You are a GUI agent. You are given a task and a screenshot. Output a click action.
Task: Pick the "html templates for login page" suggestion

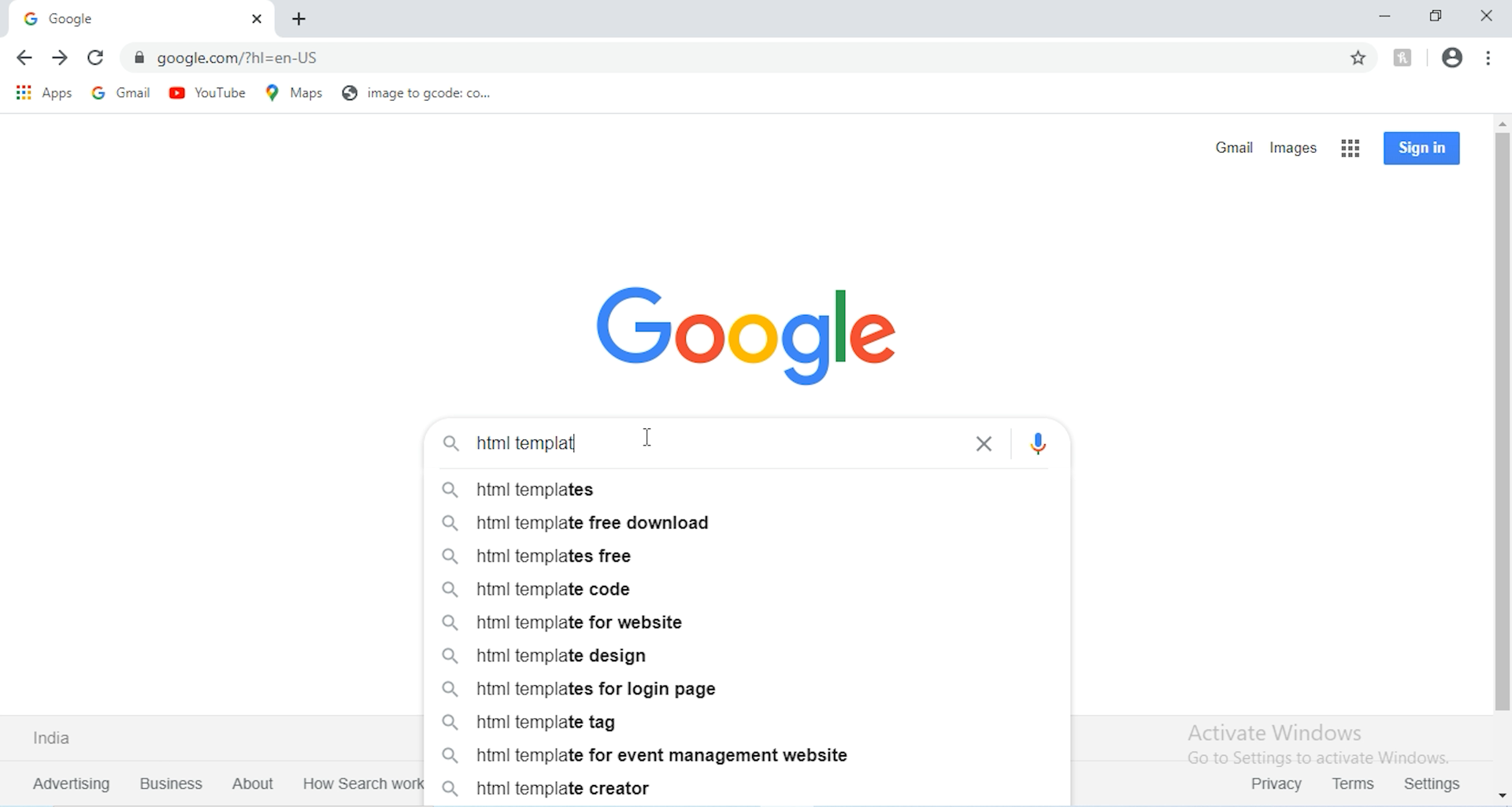tap(596, 690)
